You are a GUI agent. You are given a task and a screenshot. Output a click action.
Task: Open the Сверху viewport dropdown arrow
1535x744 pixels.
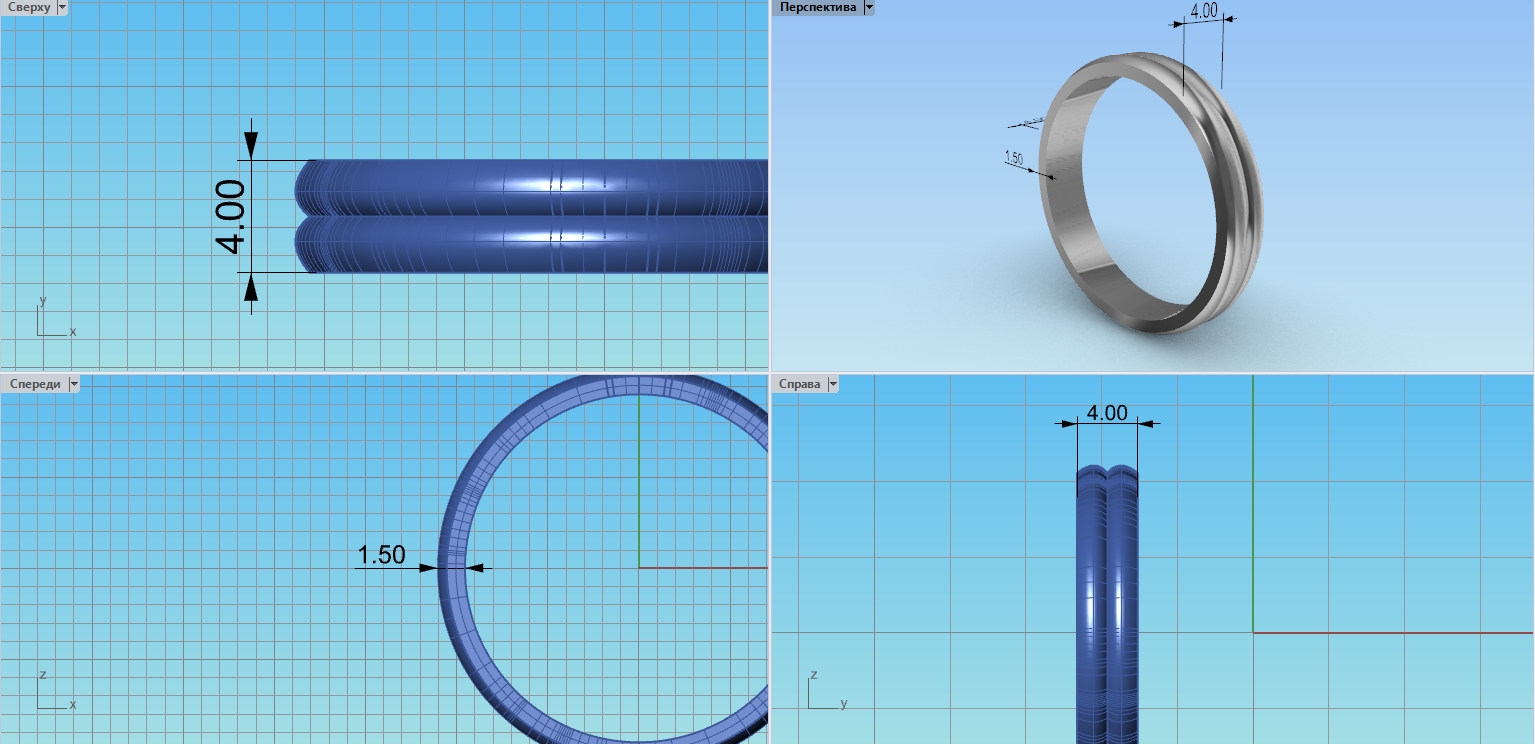point(62,7)
